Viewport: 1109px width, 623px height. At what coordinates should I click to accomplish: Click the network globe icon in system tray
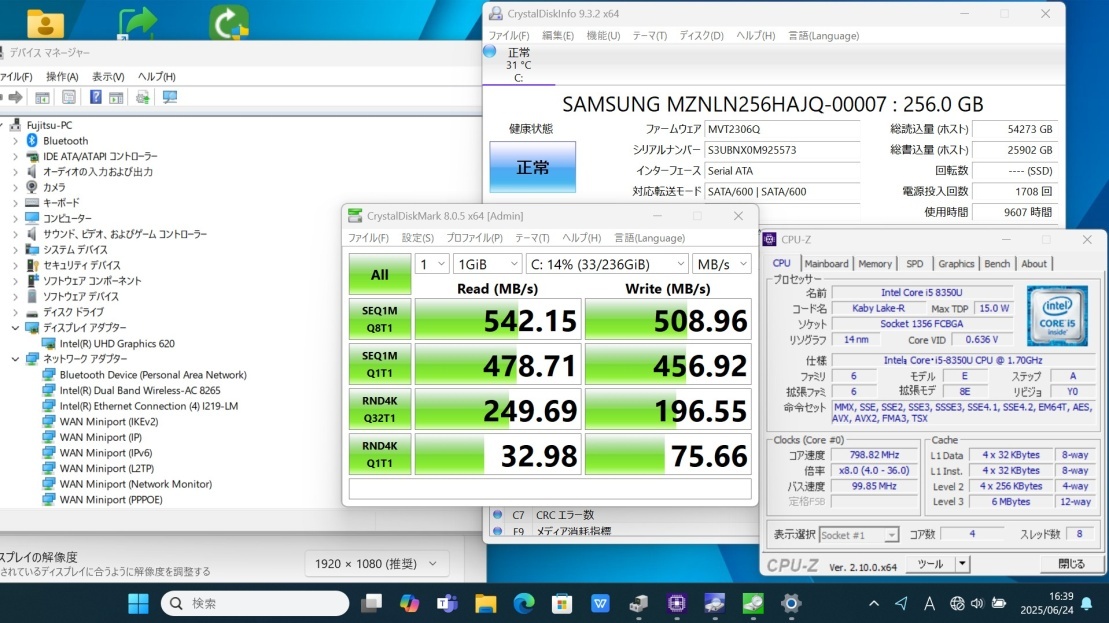coord(957,603)
